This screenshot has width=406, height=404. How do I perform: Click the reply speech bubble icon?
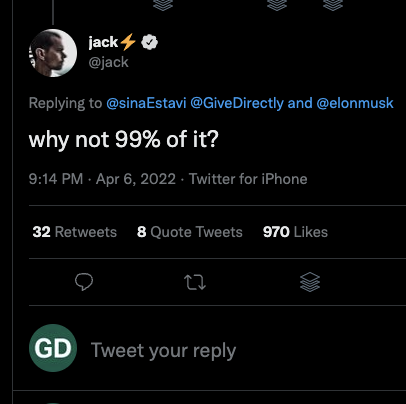coord(84,282)
